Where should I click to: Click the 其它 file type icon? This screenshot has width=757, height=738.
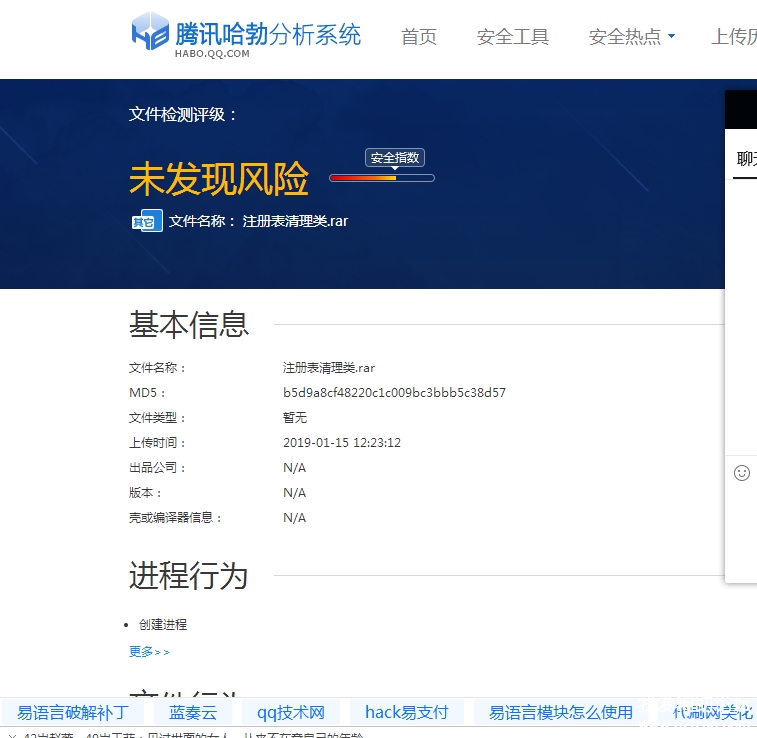[x=147, y=222]
